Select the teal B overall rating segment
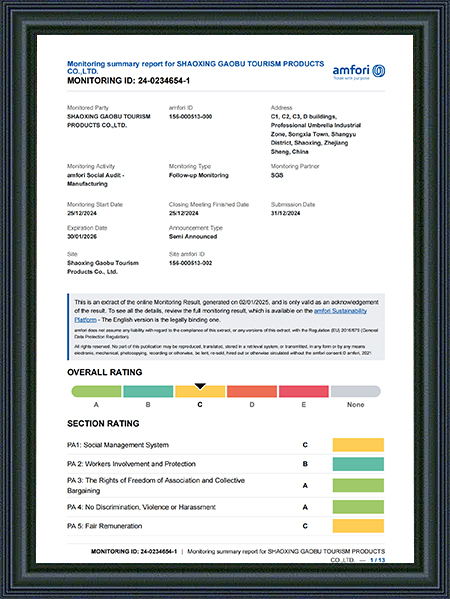This screenshot has width=450, height=599. [148, 391]
